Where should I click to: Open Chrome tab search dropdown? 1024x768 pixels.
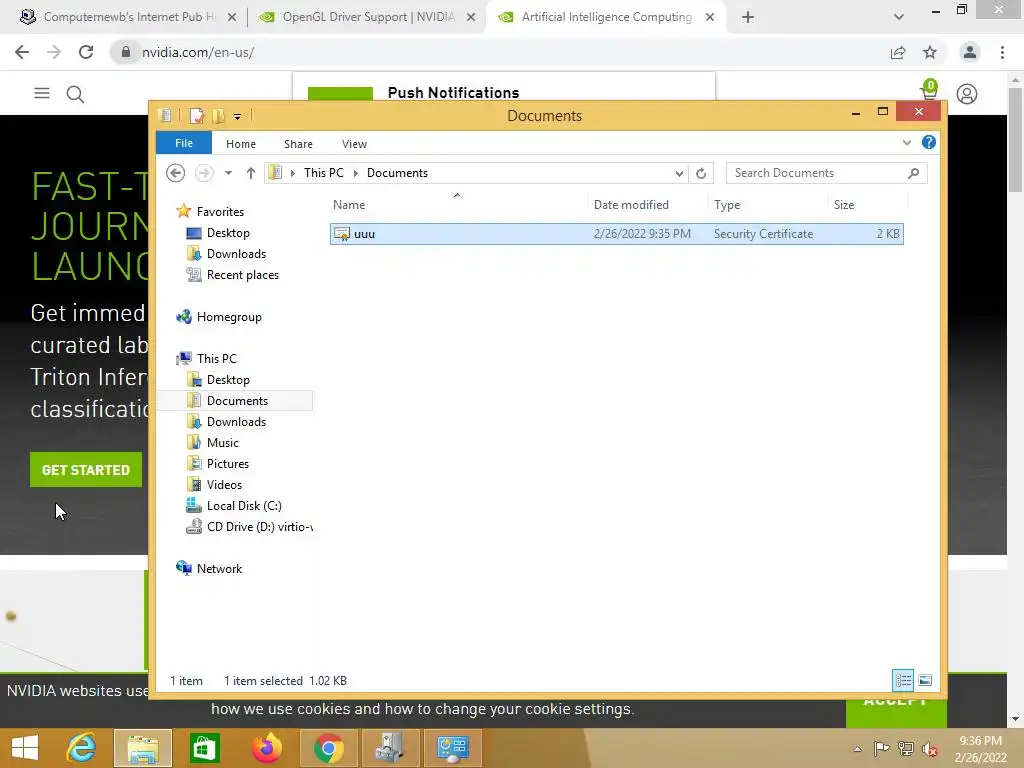tap(899, 18)
